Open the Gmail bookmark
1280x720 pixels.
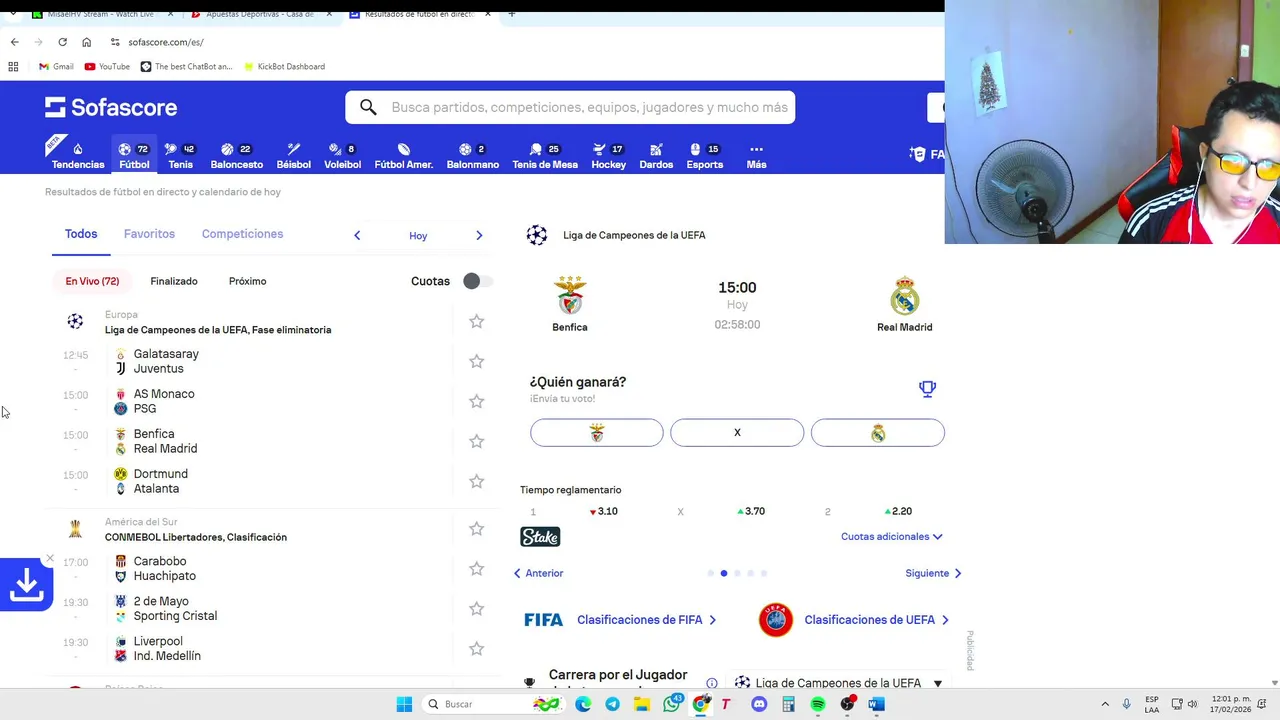tap(56, 66)
